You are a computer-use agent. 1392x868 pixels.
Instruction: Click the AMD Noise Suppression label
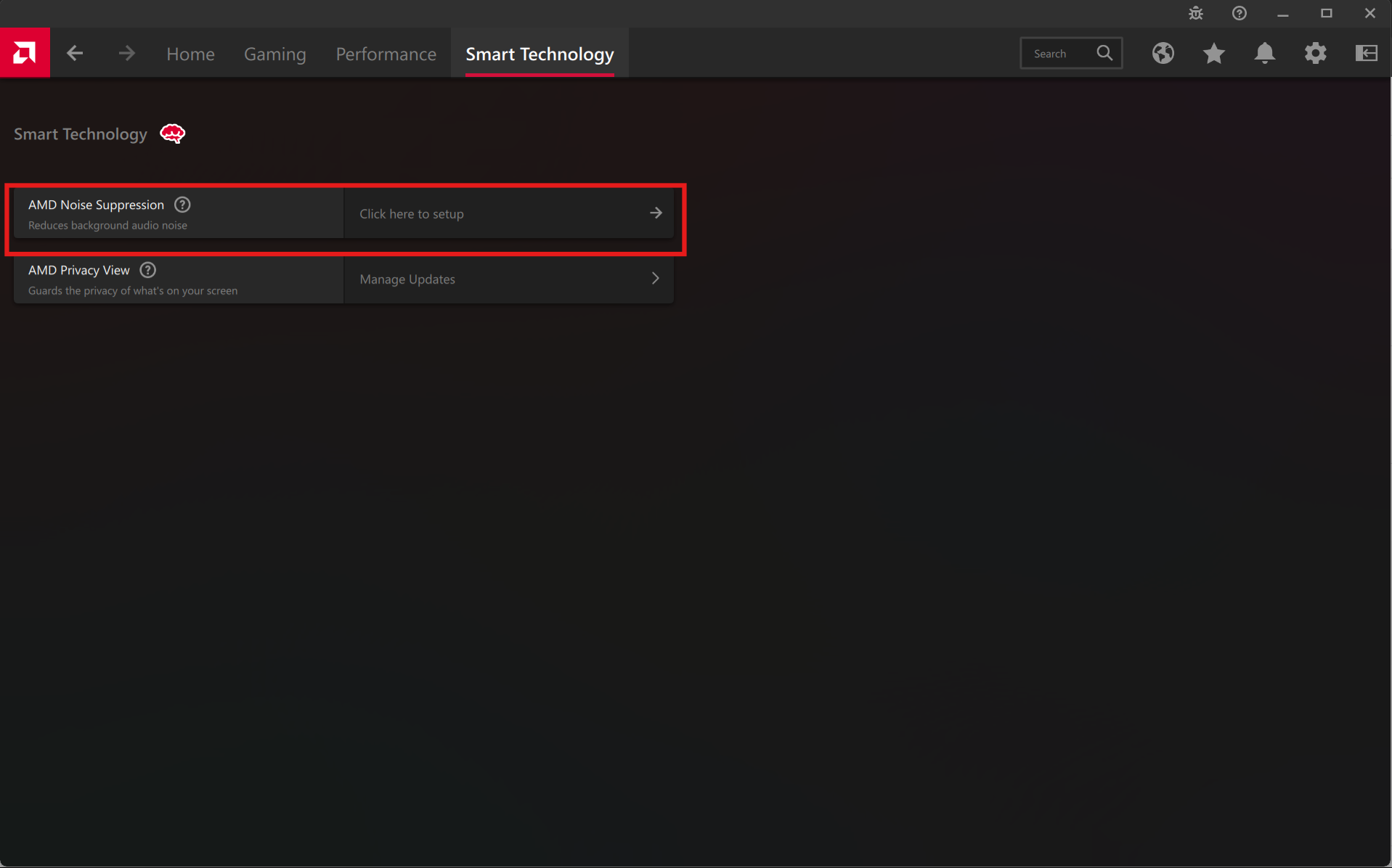(96, 205)
